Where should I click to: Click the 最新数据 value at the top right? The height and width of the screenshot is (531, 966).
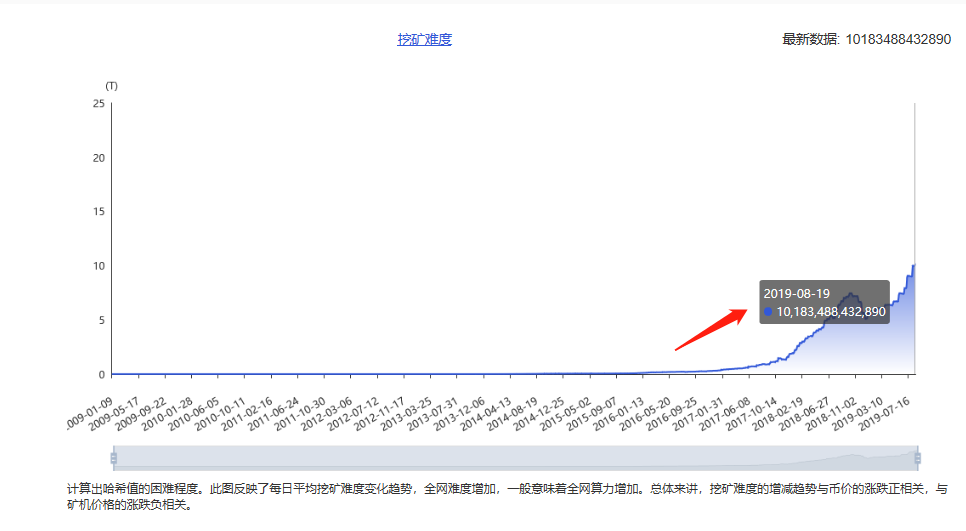pyautogui.click(x=897, y=40)
